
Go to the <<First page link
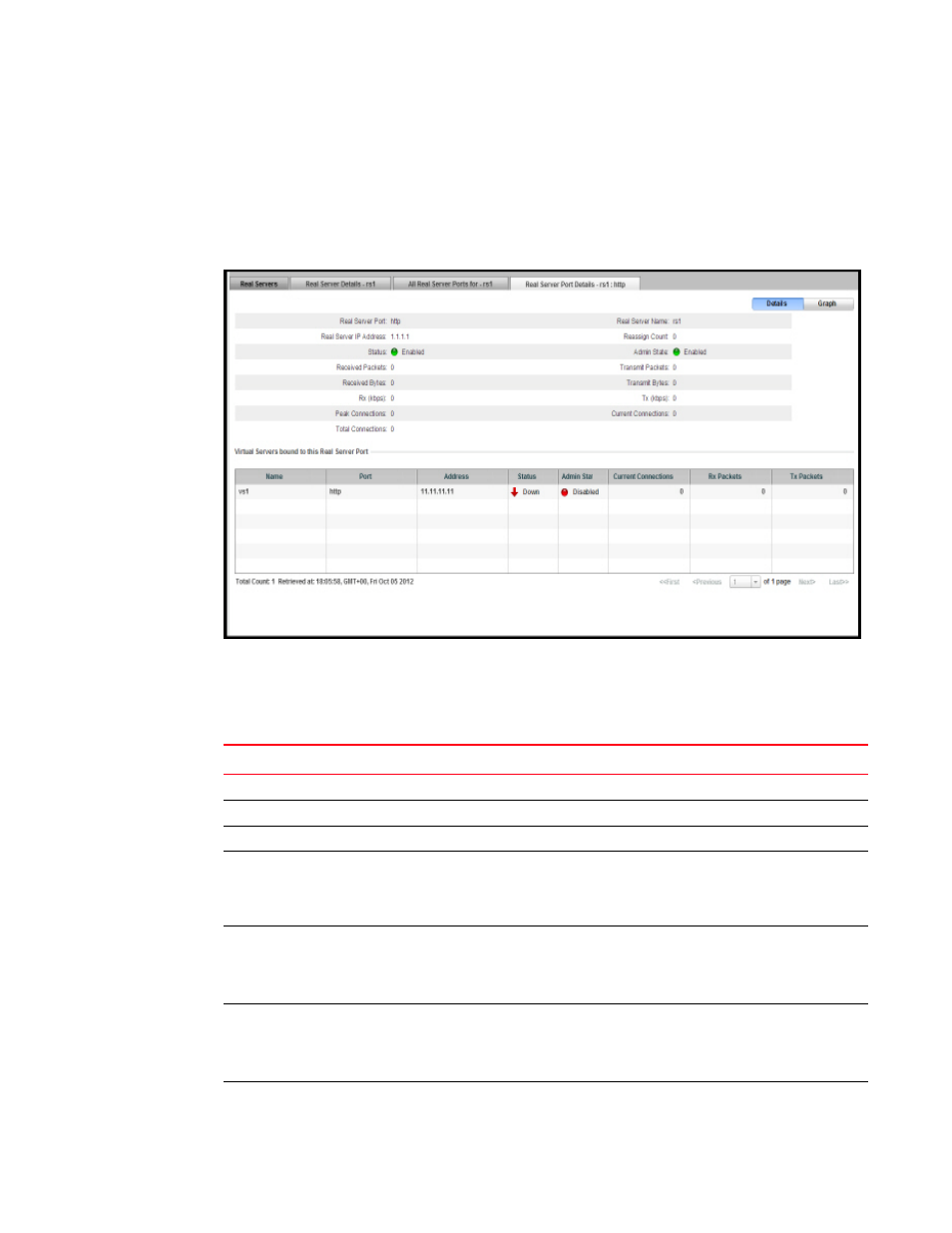[x=670, y=582]
